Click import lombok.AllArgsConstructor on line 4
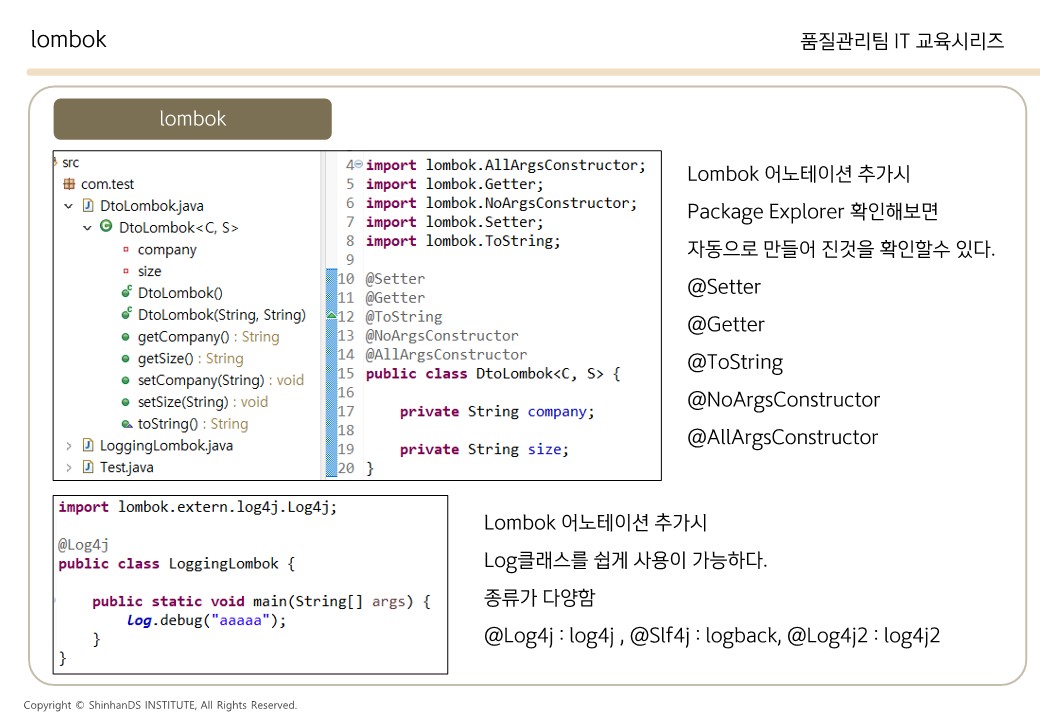Viewport: 1040px width, 720px height. 505,165
